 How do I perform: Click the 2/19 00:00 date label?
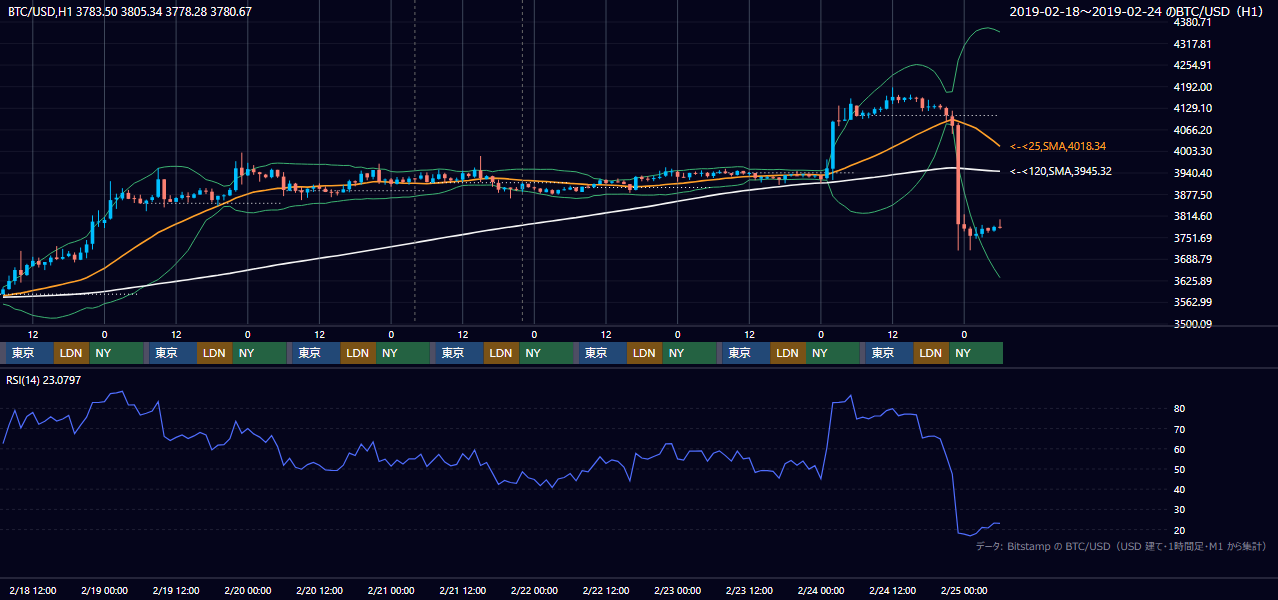pos(105,590)
